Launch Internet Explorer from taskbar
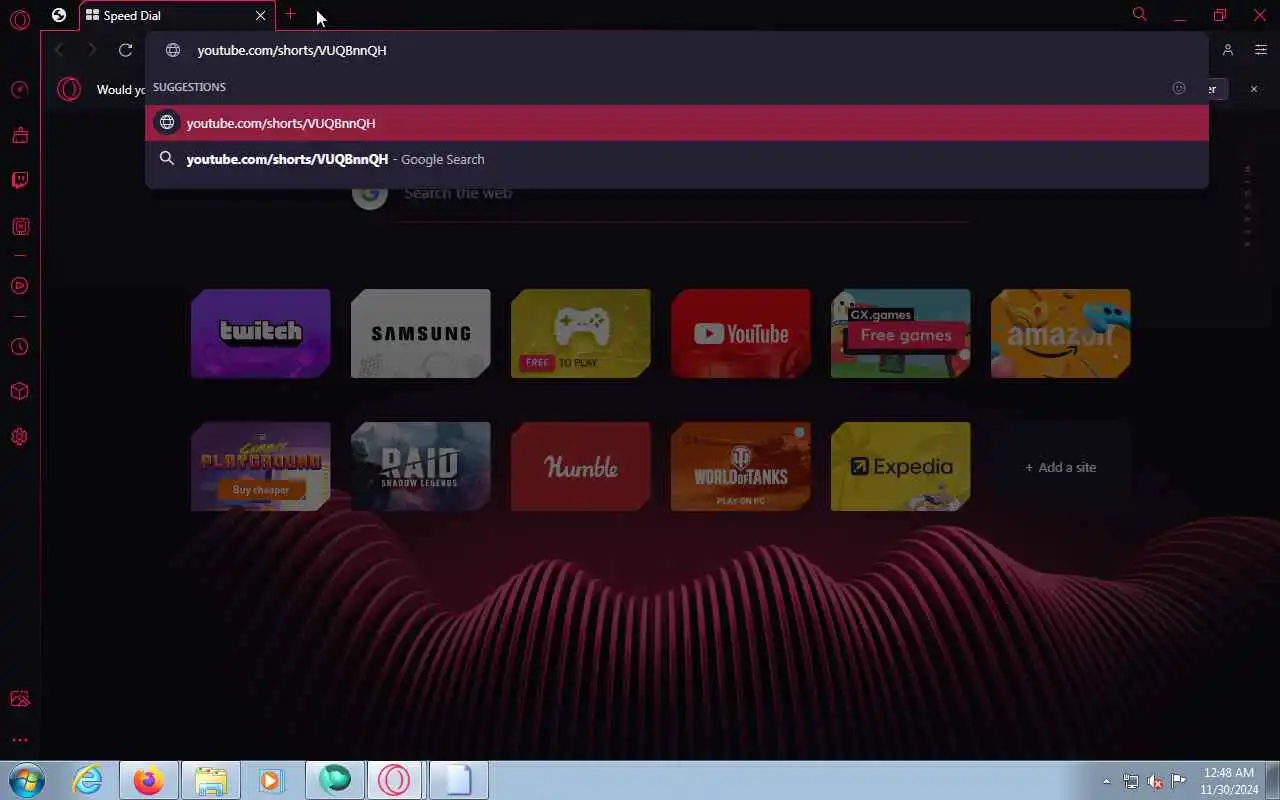The image size is (1280, 800). pyautogui.click(x=88, y=780)
